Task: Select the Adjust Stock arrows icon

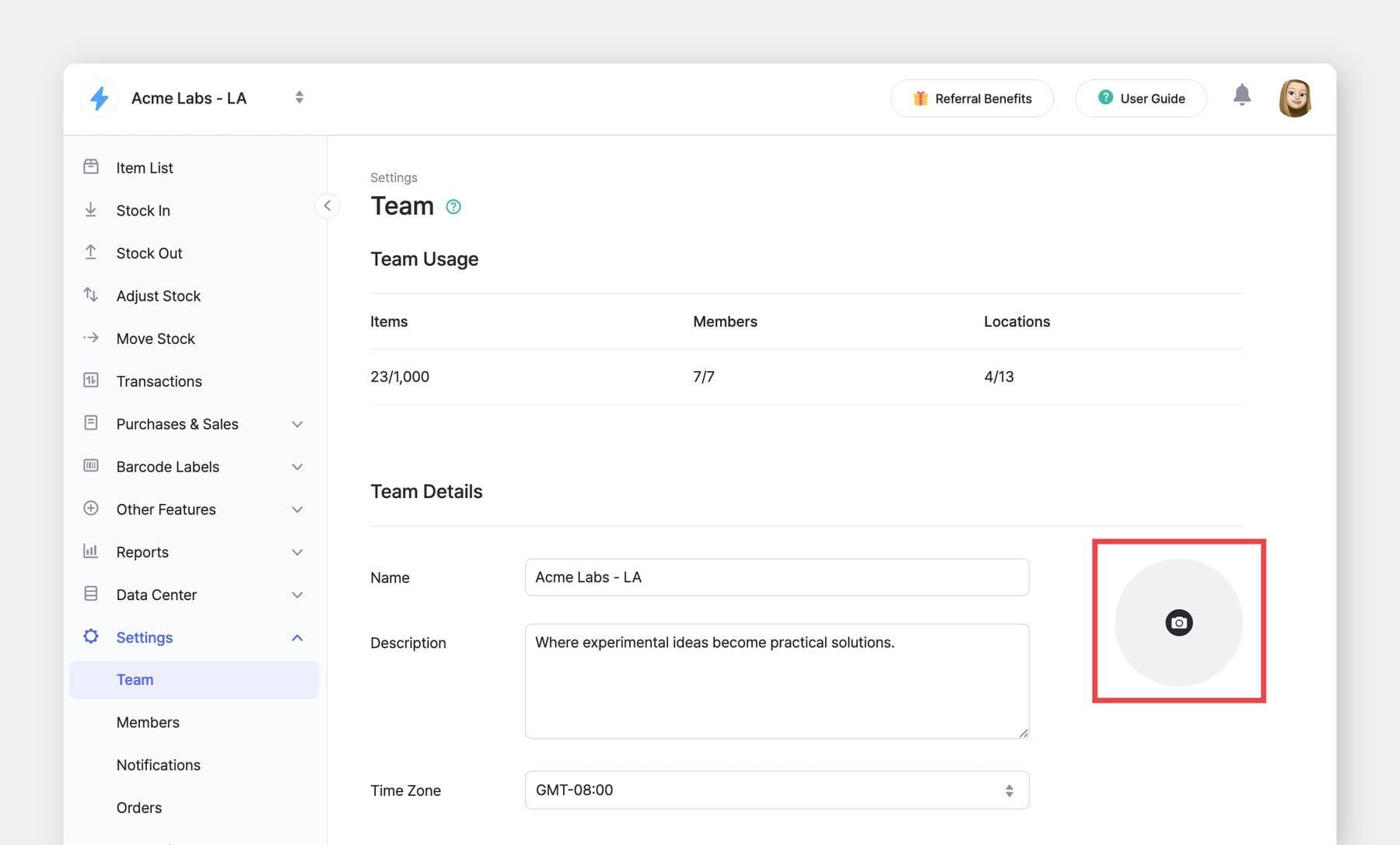Action: pos(91,295)
